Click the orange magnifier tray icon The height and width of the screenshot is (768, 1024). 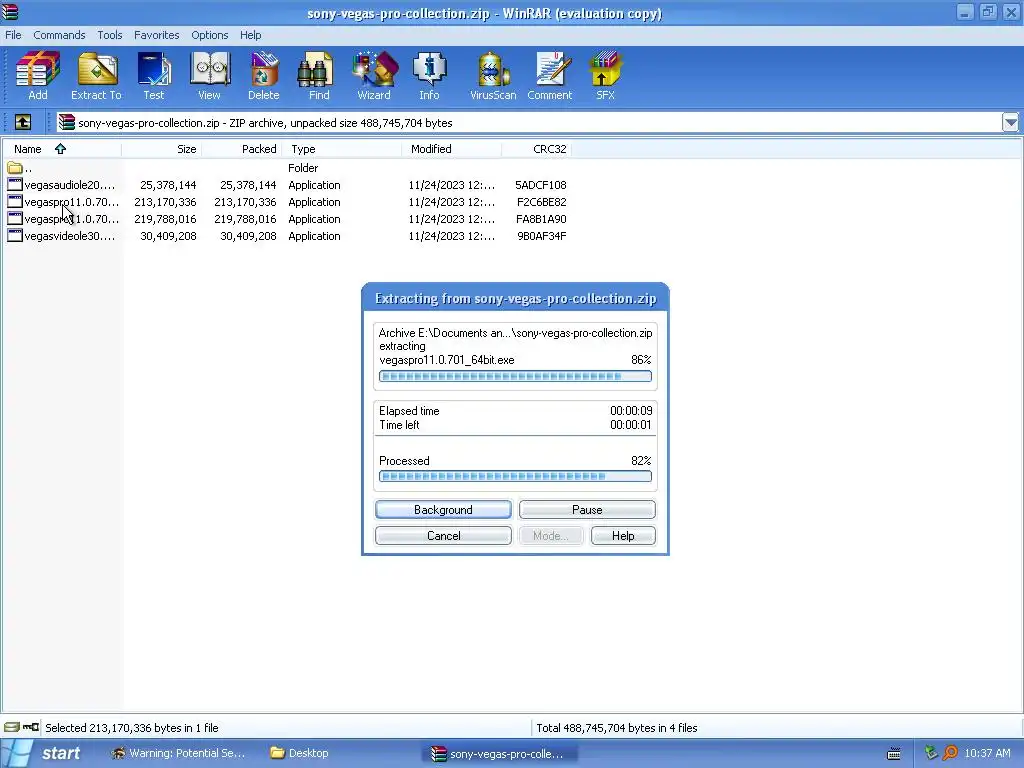[x=950, y=753]
